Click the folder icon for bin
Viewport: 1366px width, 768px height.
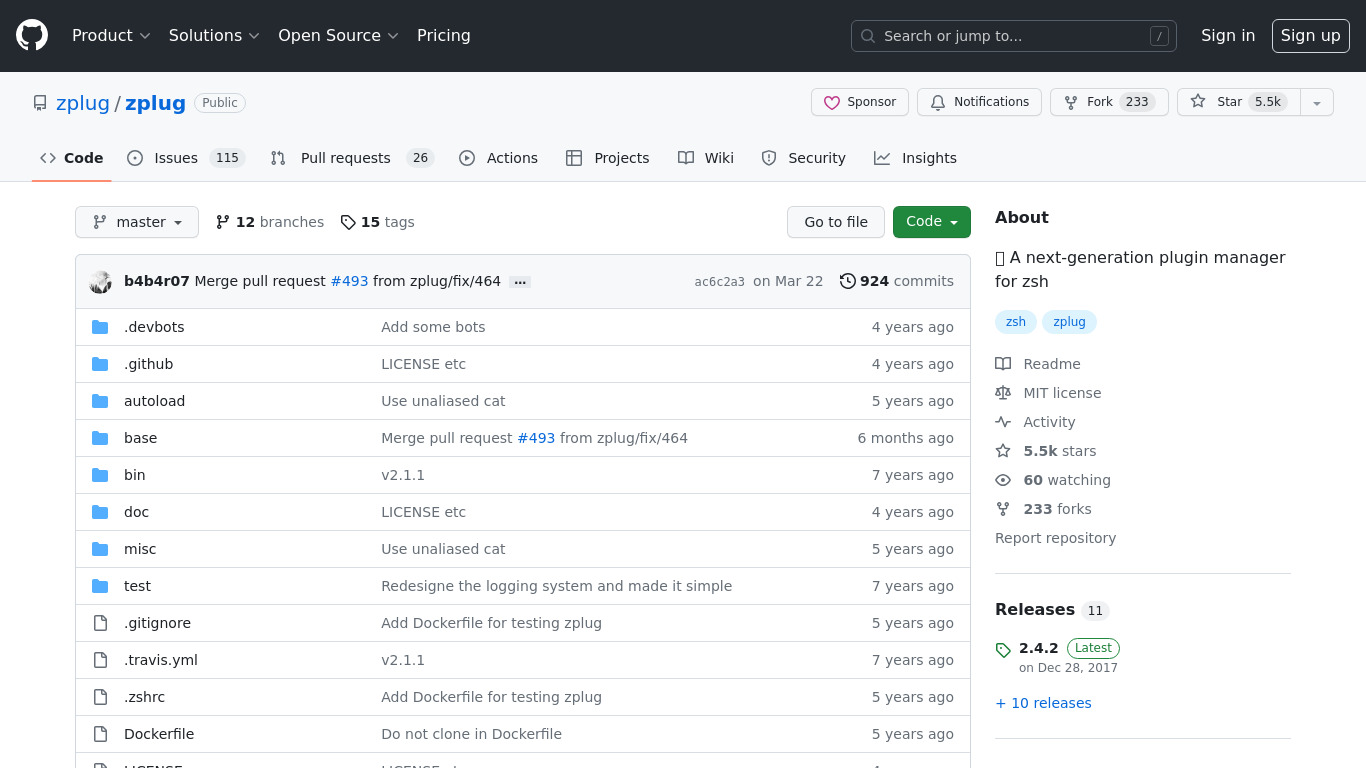100,475
